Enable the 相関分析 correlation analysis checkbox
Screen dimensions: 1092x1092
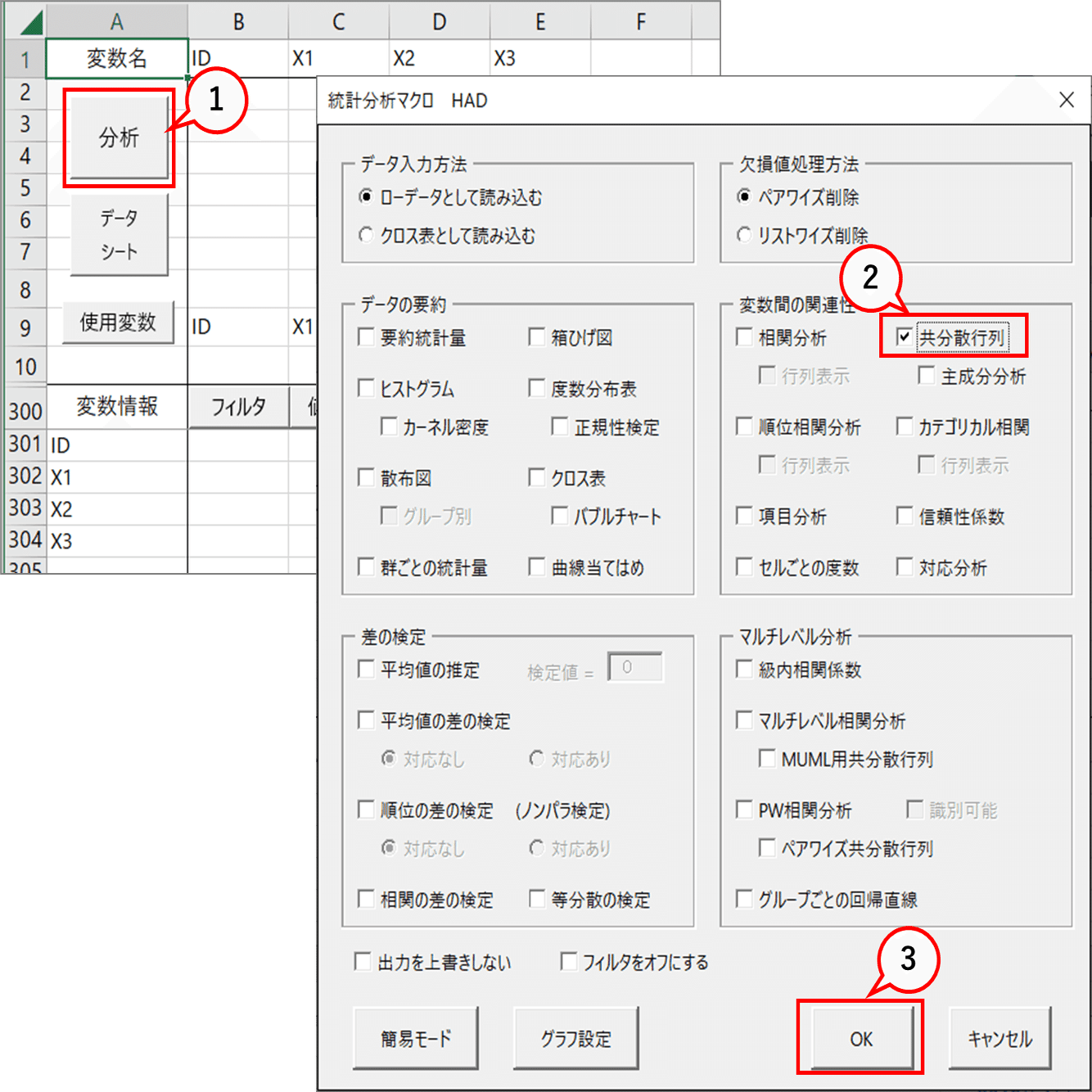[743, 337]
